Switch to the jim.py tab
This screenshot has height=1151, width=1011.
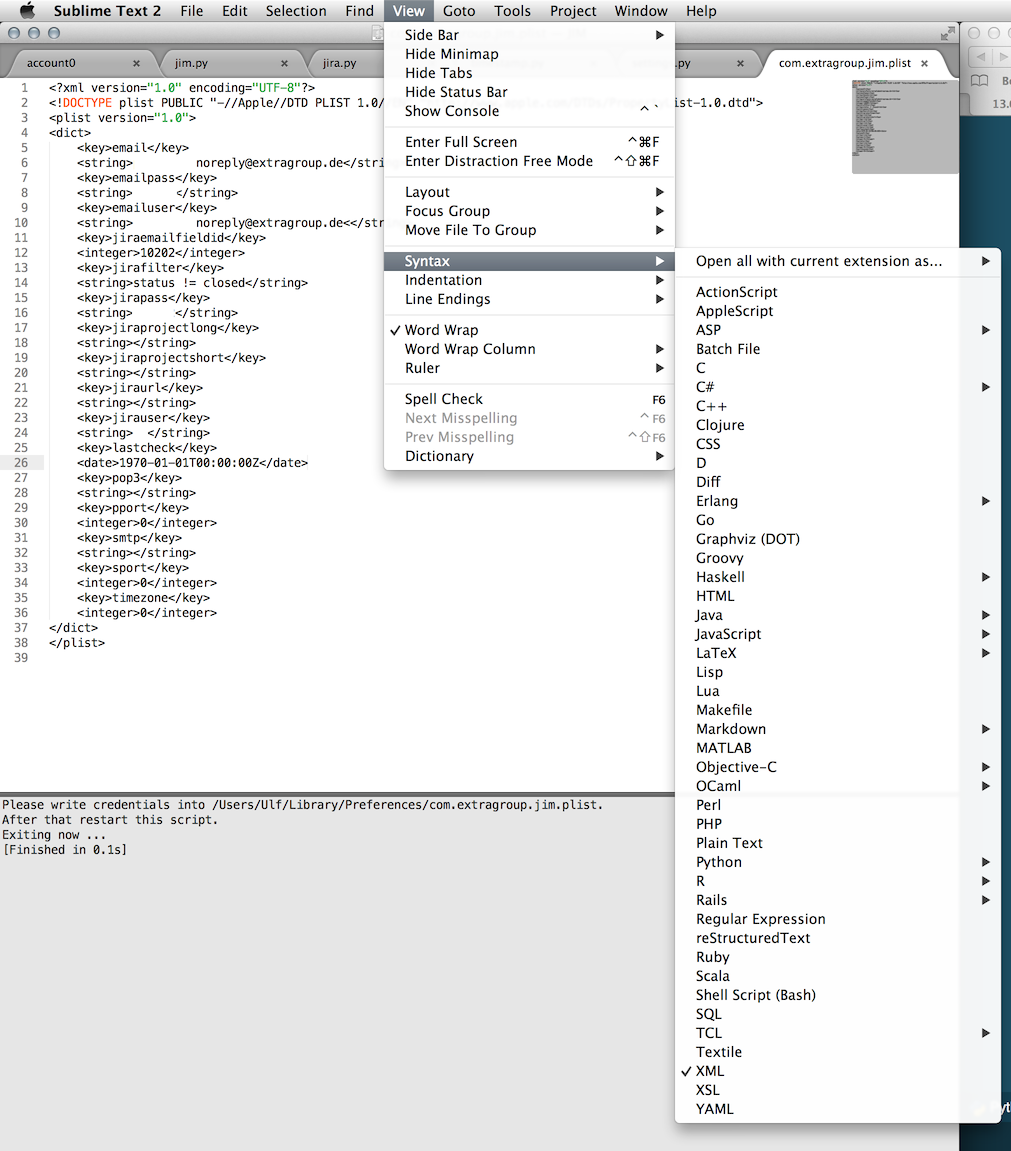[x=191, y=63]
